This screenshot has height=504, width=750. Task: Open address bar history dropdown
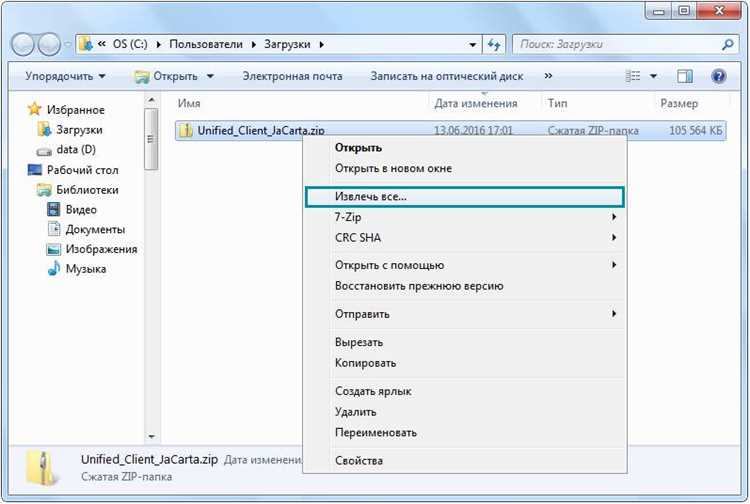(473, 45)
